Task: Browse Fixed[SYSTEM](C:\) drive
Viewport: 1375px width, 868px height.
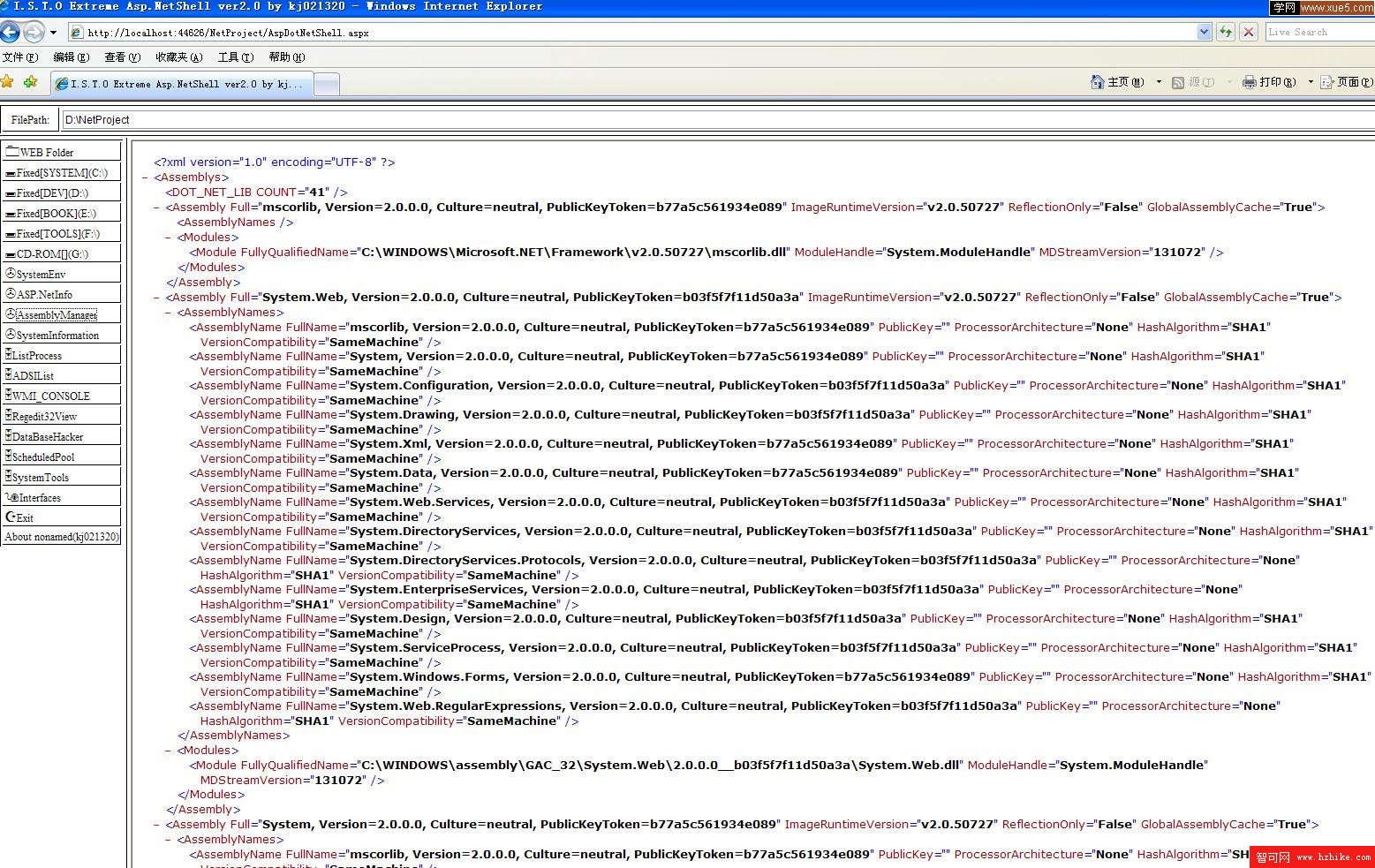Action: tap(62, 172)
